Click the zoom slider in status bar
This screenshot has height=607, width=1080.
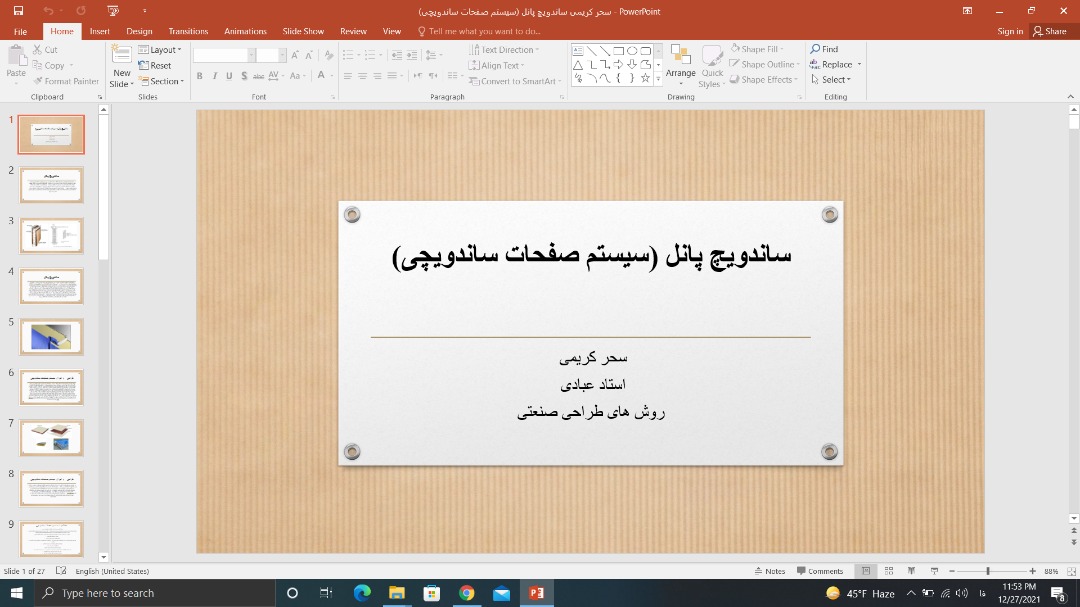[x=988, y=571]
